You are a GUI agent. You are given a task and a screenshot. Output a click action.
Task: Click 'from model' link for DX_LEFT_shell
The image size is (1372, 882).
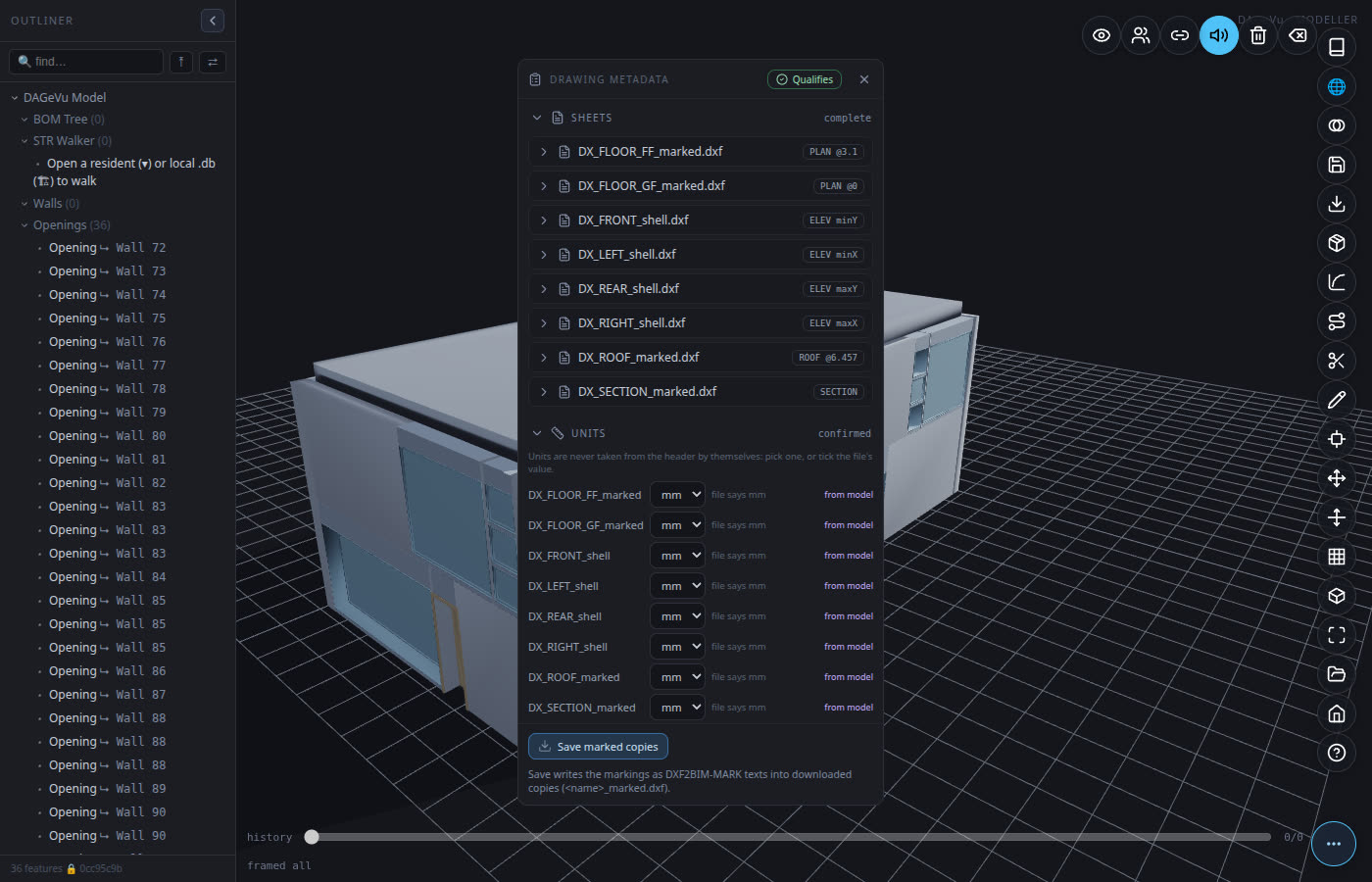pos(849,586)
